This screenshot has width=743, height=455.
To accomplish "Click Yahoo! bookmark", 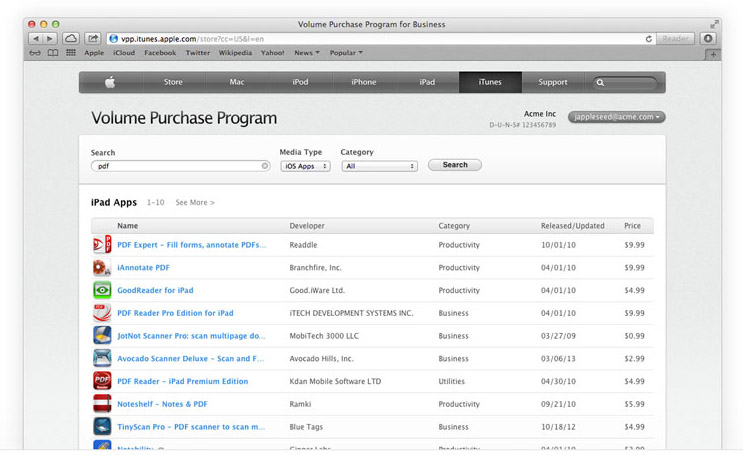I will [x=272, y=53].
